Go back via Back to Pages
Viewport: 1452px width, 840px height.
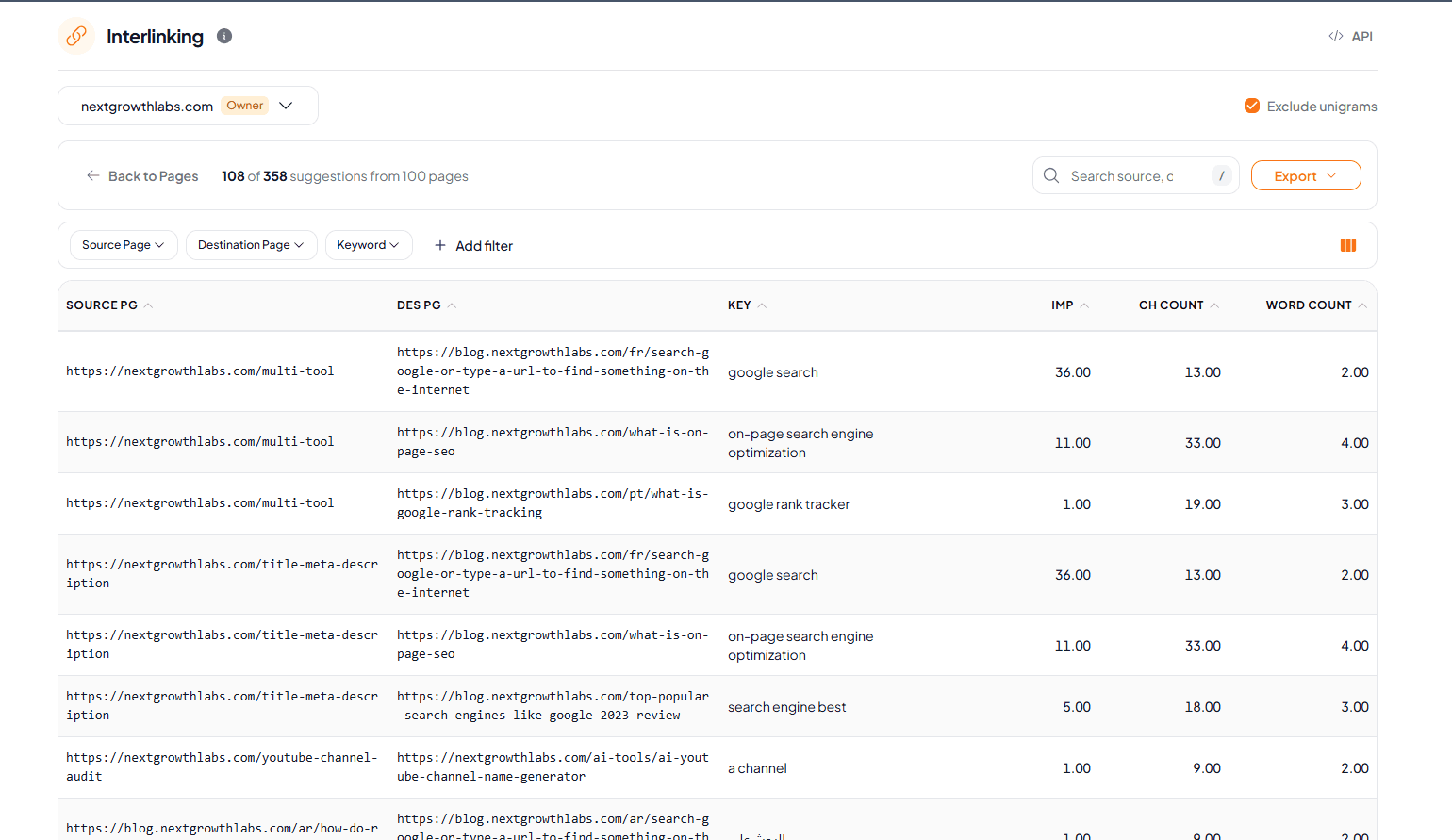point(142,176)
